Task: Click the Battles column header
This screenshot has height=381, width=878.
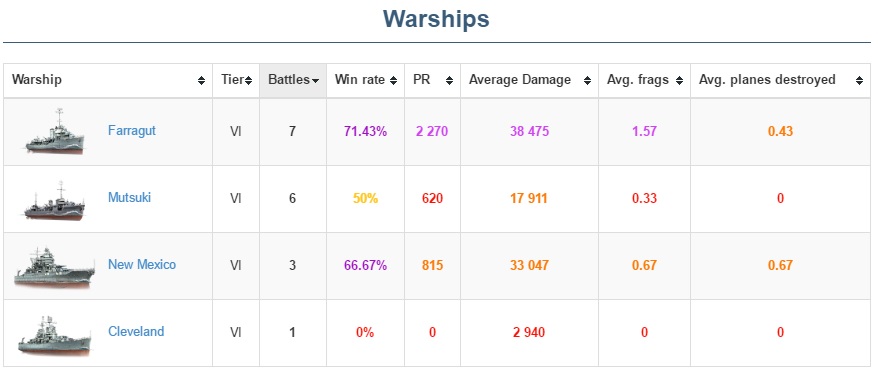Action: pyautogui.click(x=293, y=81)
